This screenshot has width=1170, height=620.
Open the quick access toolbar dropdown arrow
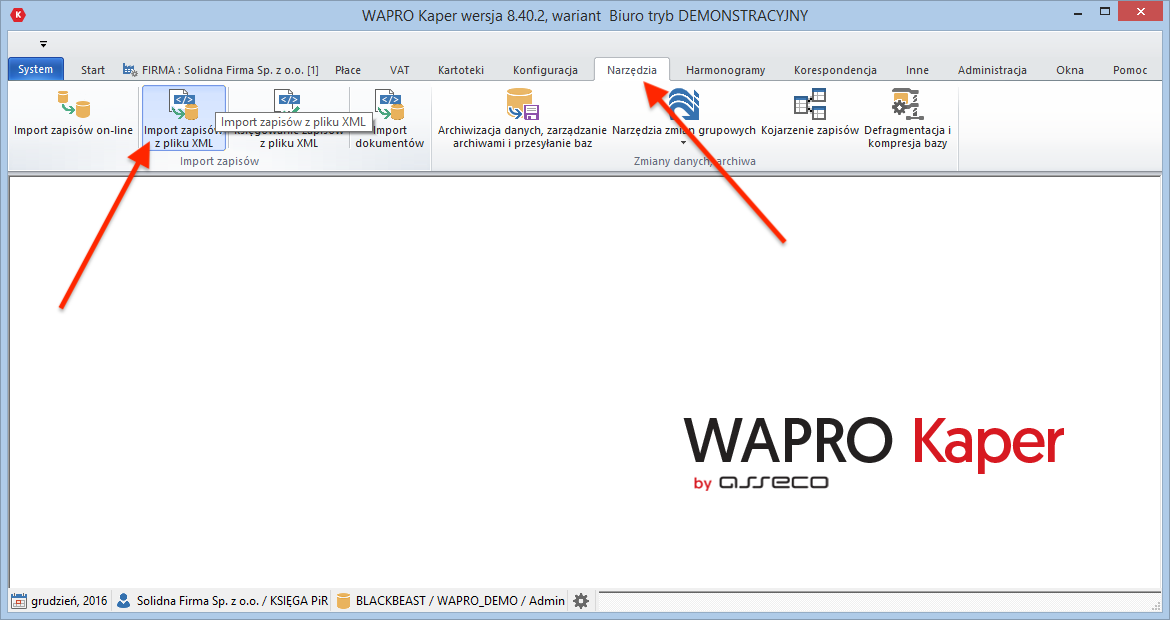click(x=43, y=44)
